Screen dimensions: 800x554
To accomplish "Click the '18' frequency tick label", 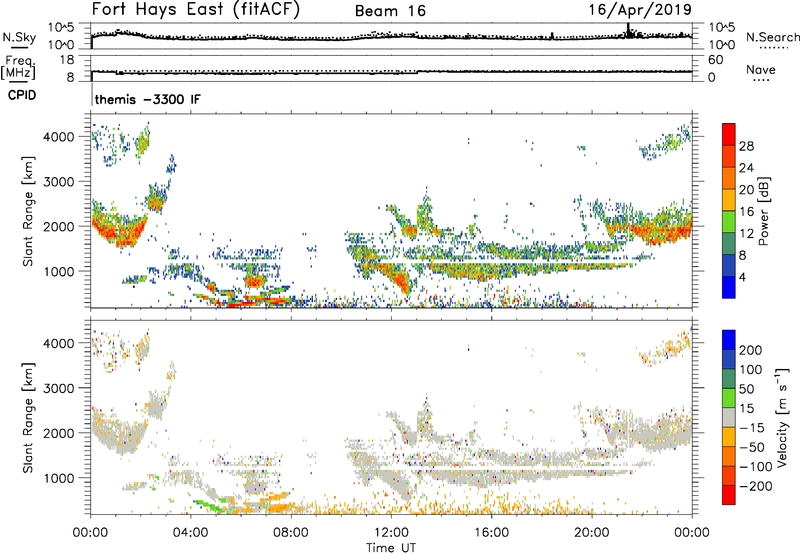I will pyautogui.click(x=67, y=60).
